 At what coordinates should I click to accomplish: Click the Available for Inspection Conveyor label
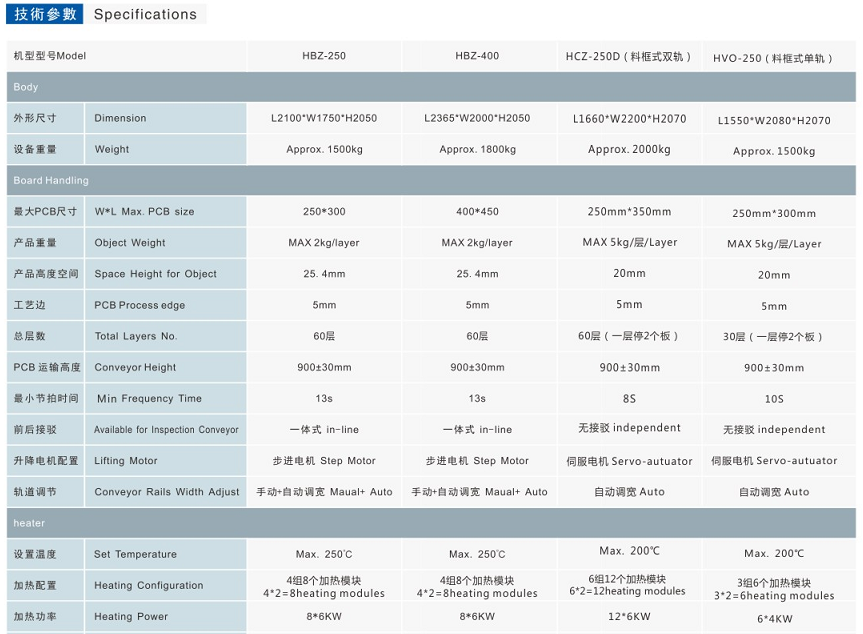166,430
